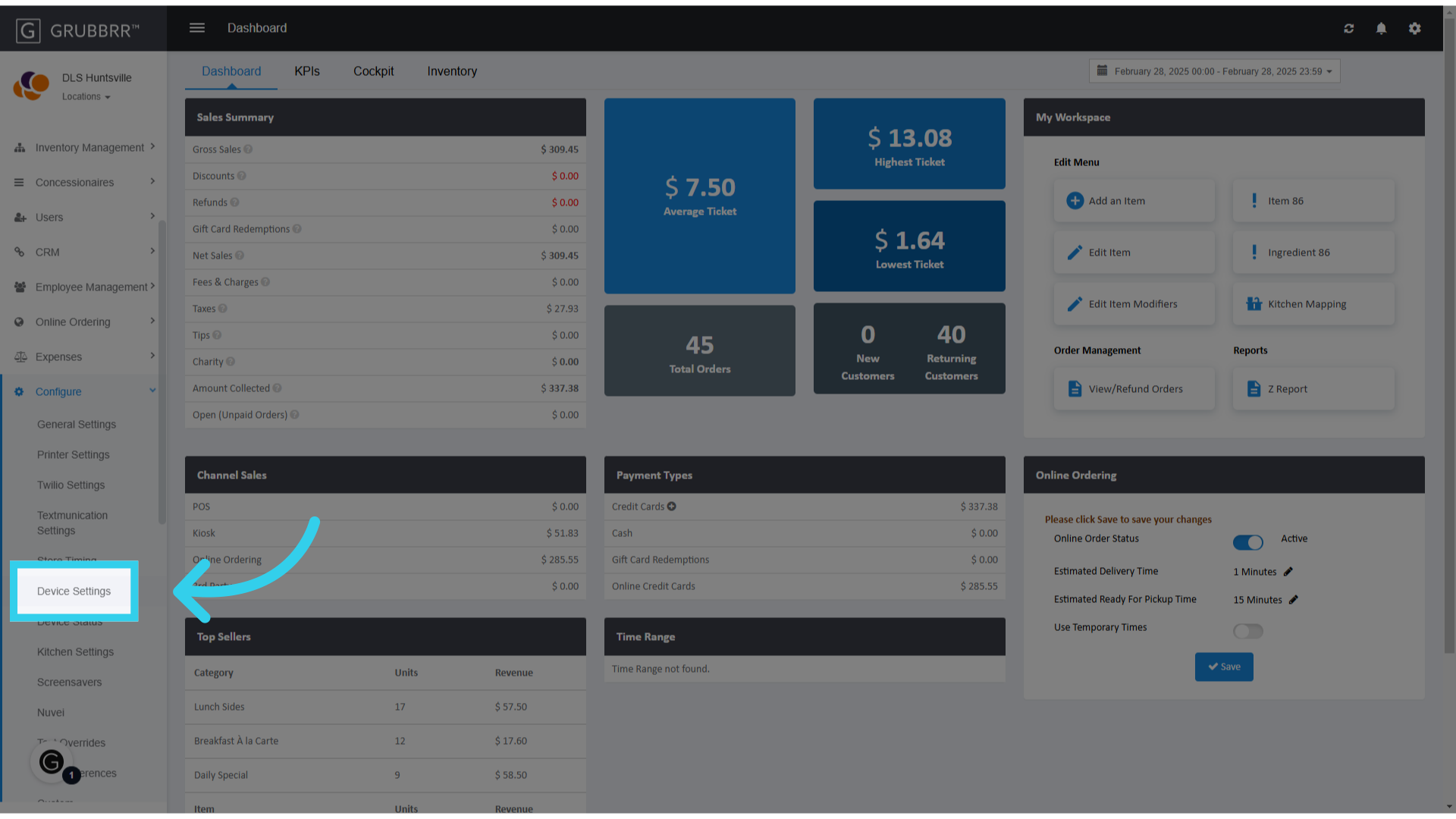Click the DLS Huntsville logo avatar
Image resolution: width=1456 pixels, height=819 pixels.
point(31,86)
